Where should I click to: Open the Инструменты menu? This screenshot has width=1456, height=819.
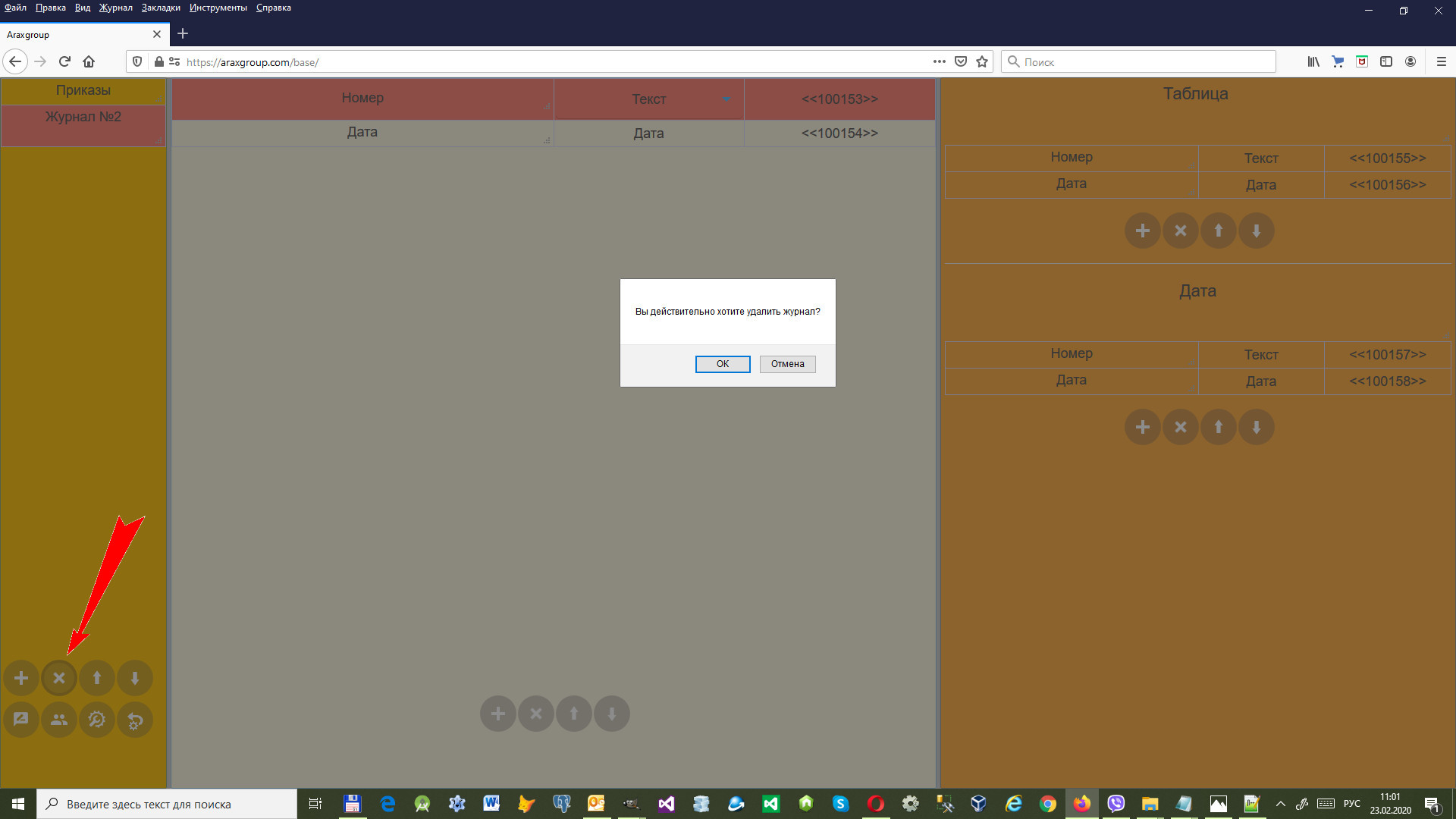click(x=218, y=8)
